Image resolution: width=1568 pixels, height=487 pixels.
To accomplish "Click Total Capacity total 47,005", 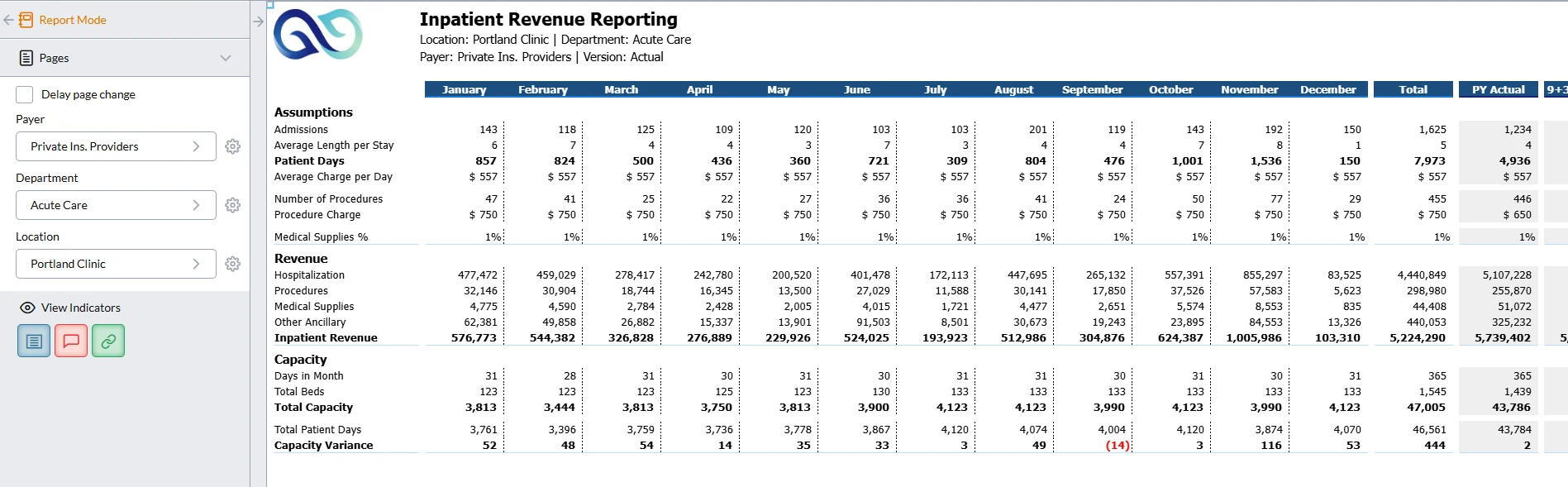I will click(x=1426, y=408).
